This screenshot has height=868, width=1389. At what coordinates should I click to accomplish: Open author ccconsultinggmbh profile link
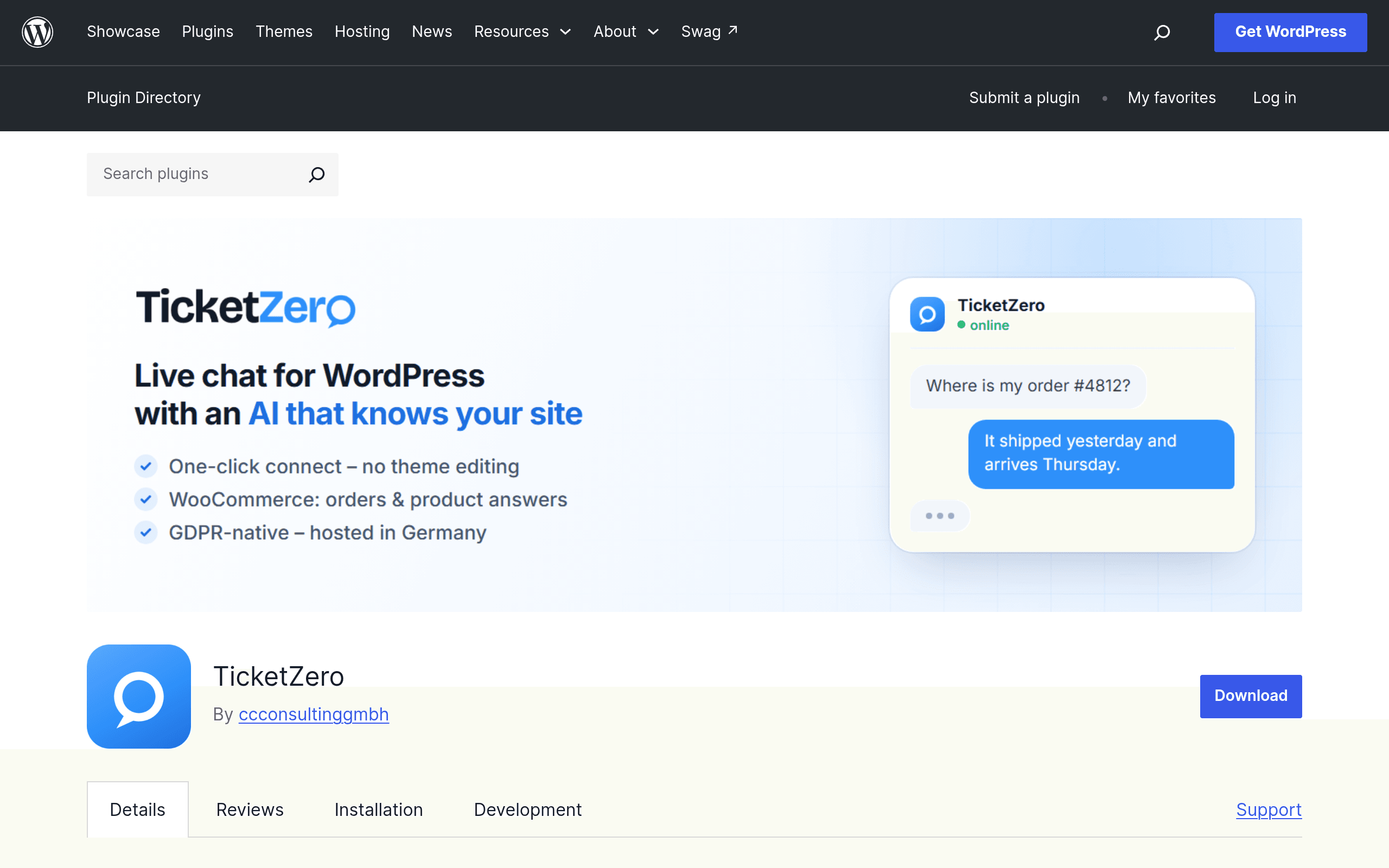click(314, 714)
